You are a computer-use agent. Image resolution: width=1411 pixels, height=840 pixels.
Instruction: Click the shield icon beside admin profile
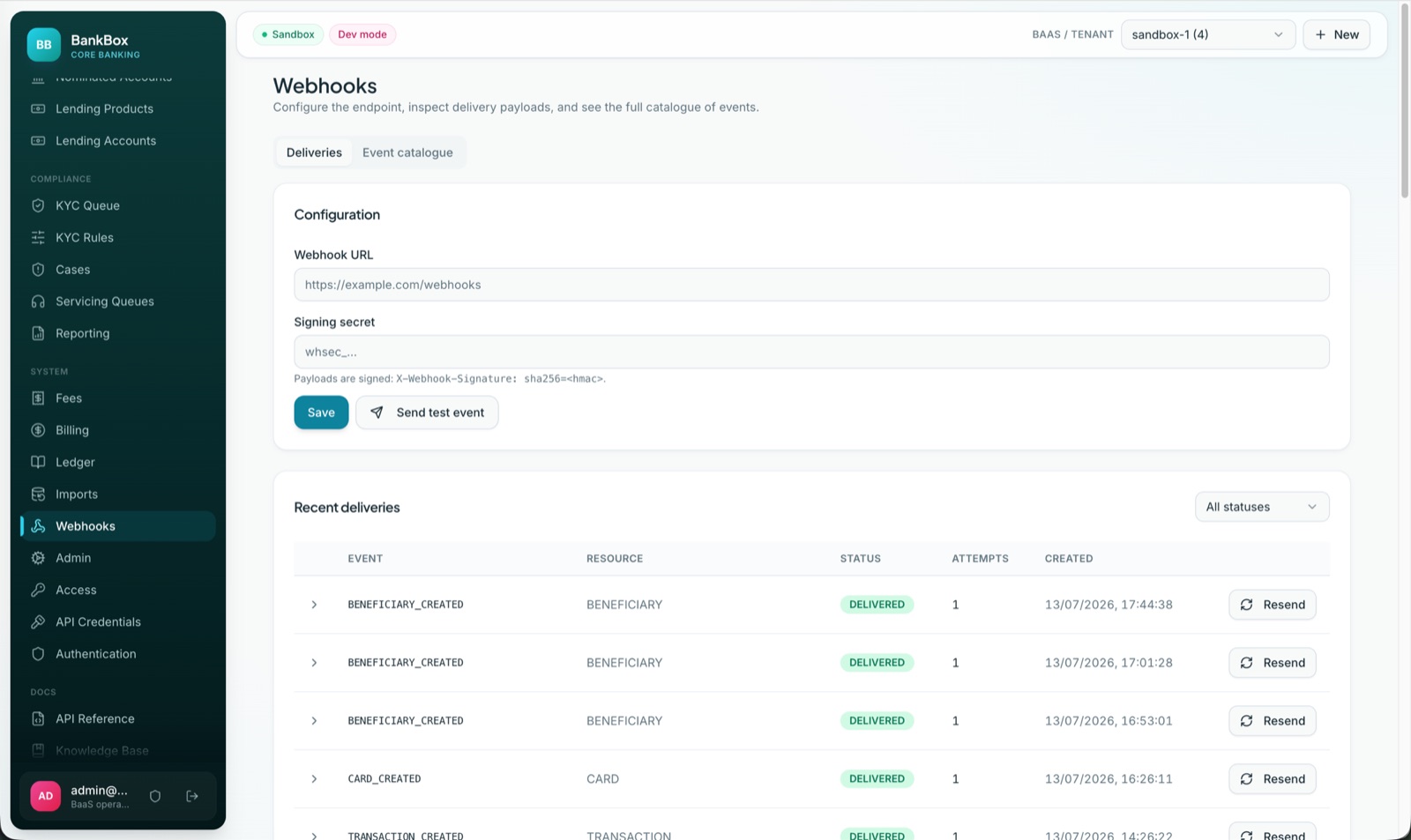tap(155, 796)
